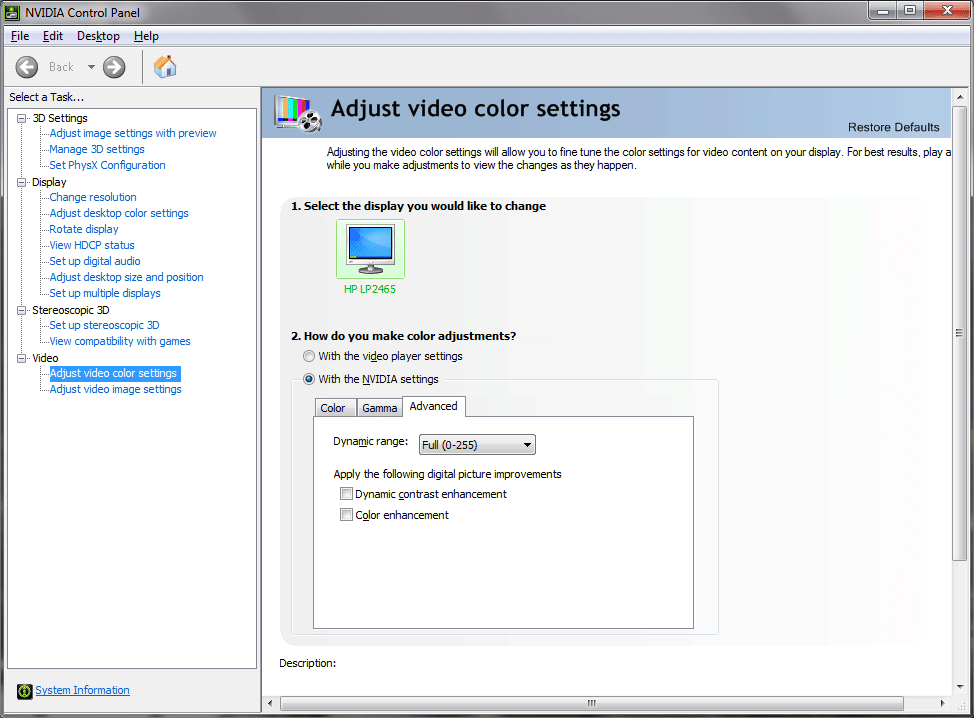Open the System Information link
Image resolution: width=974 pixels, height=718 pixels.
83,690
